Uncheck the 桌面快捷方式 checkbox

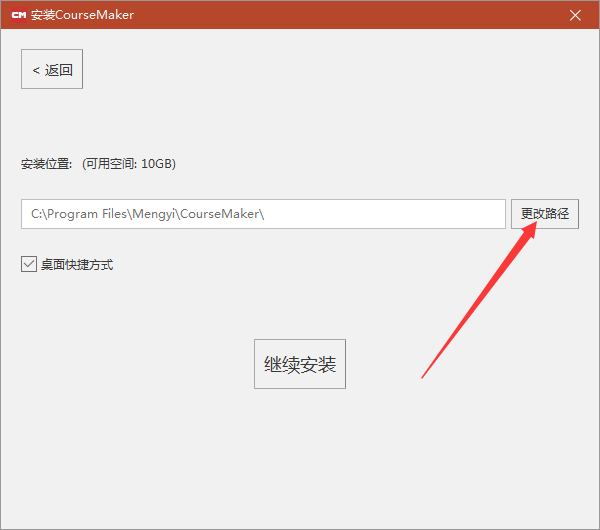coord(29,264)
